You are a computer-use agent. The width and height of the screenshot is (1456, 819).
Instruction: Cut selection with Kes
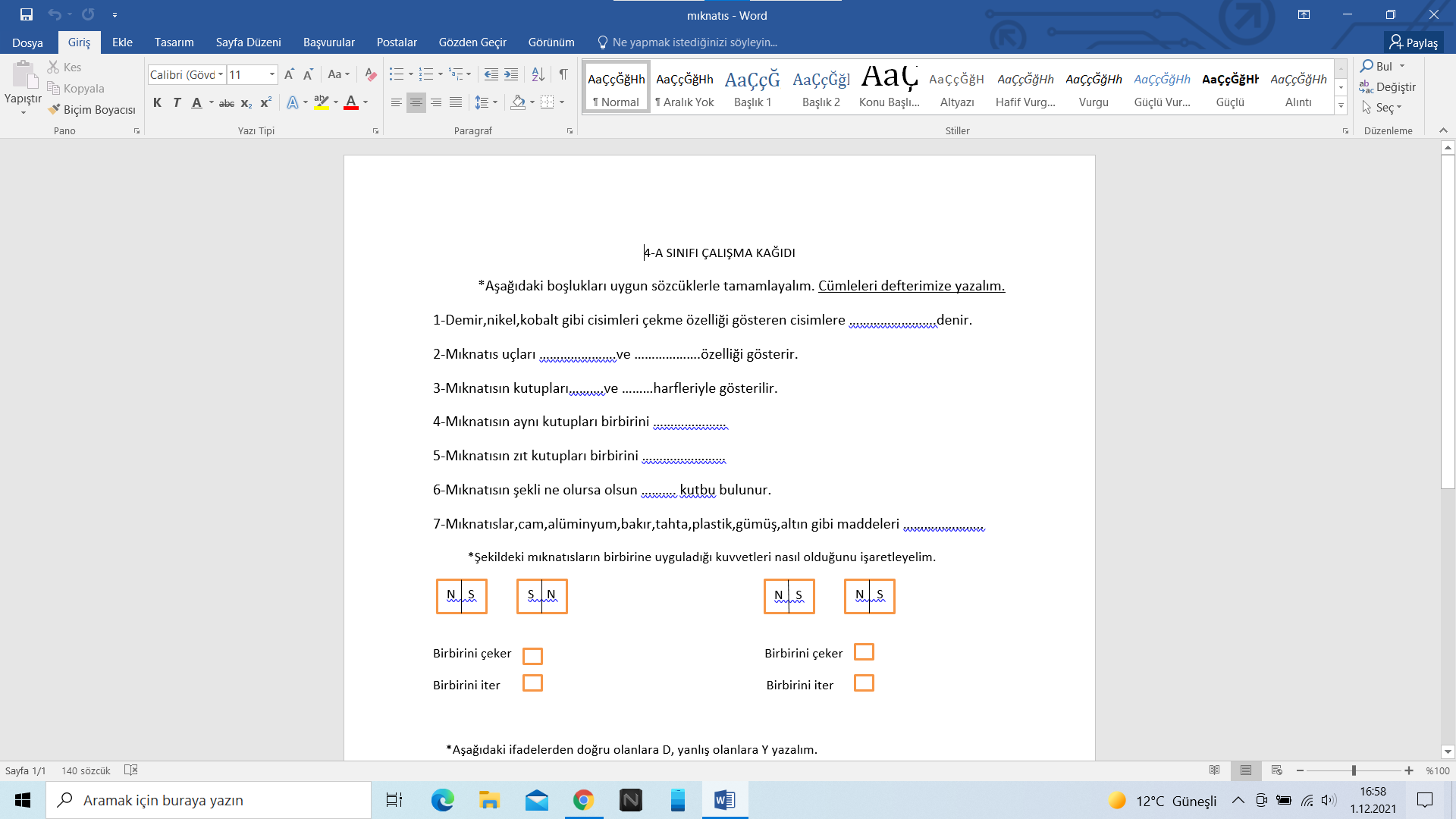(x=64, y=67)
